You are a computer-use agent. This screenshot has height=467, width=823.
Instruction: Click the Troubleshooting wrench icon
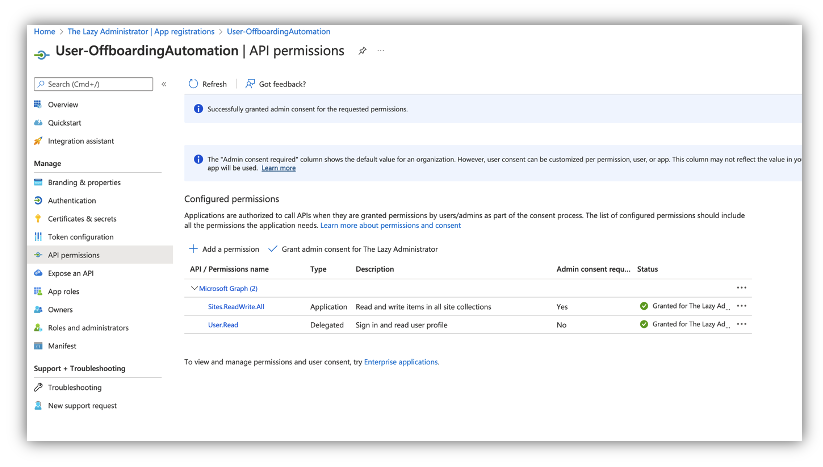coord(38,387)
